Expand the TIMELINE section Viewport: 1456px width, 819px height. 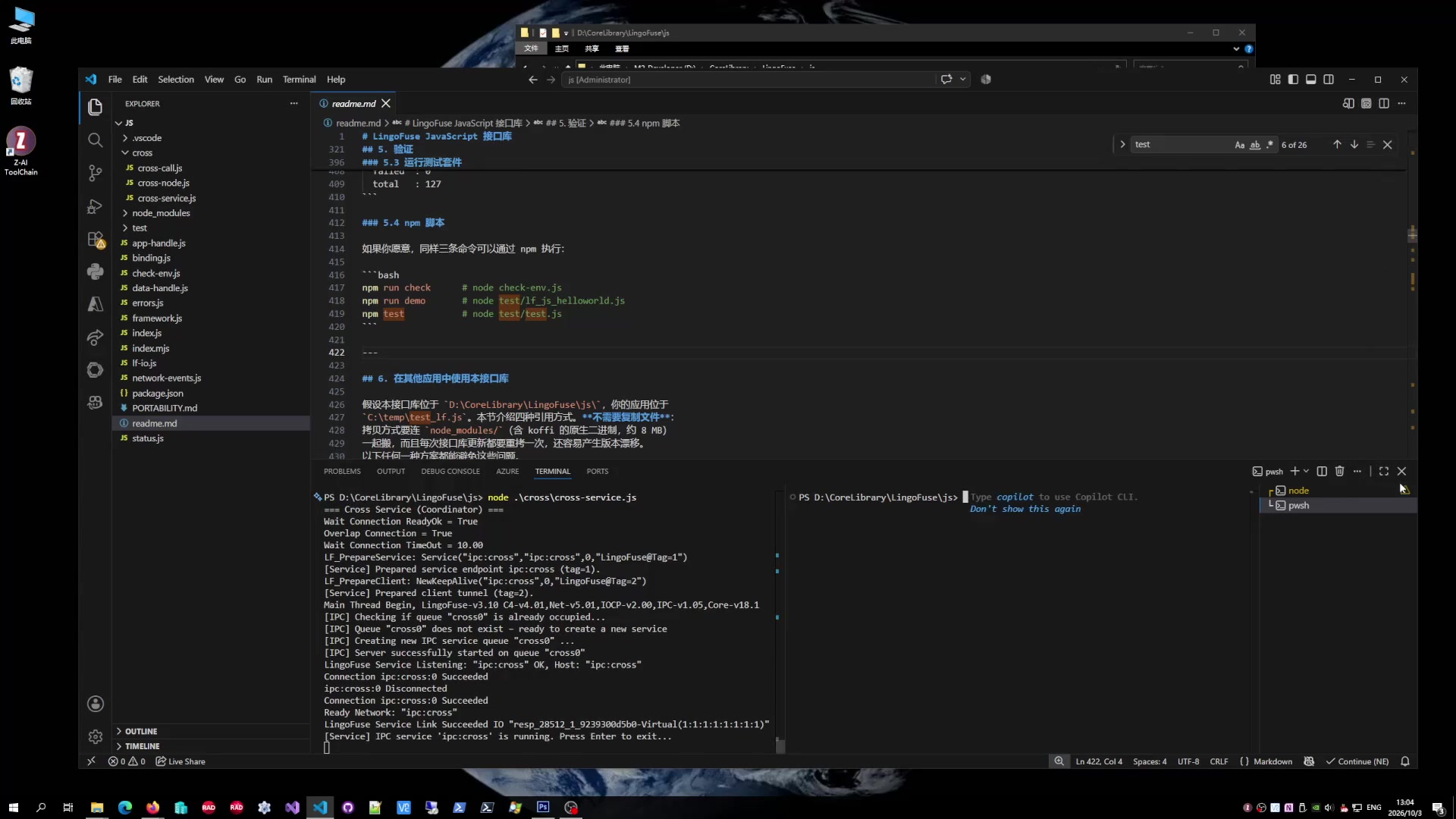click(211, 746)
